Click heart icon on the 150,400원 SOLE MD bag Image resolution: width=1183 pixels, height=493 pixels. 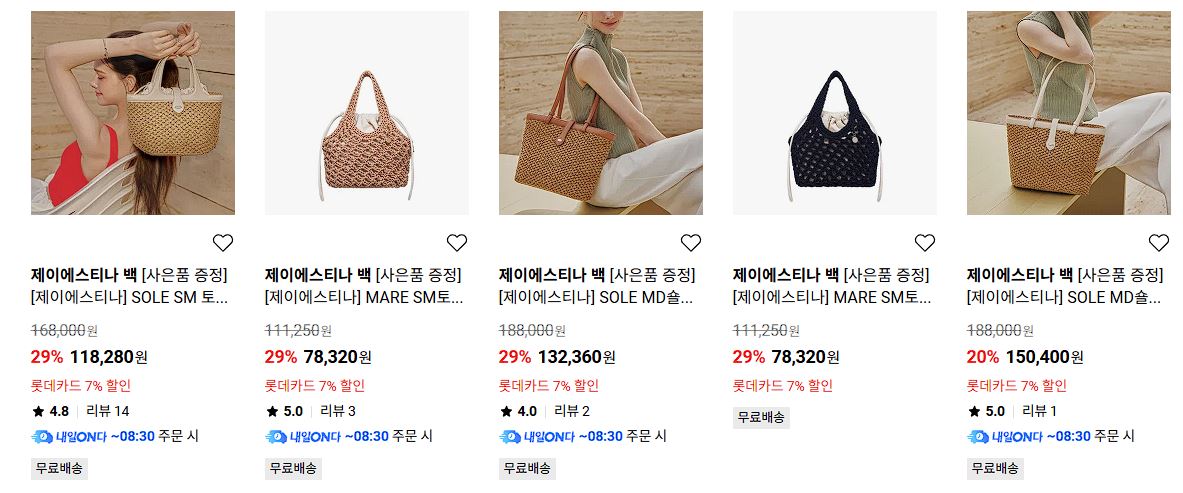pos(1158,242)
